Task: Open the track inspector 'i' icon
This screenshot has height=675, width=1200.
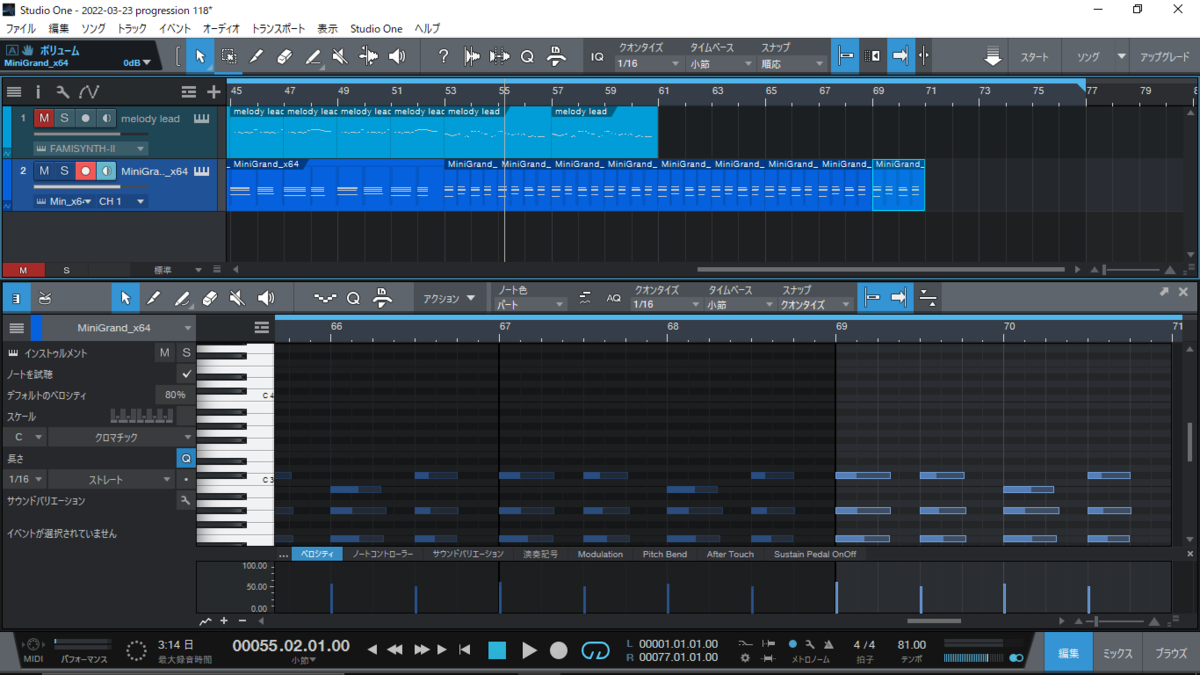Action: pyautogui.click(x=38, y=92)
